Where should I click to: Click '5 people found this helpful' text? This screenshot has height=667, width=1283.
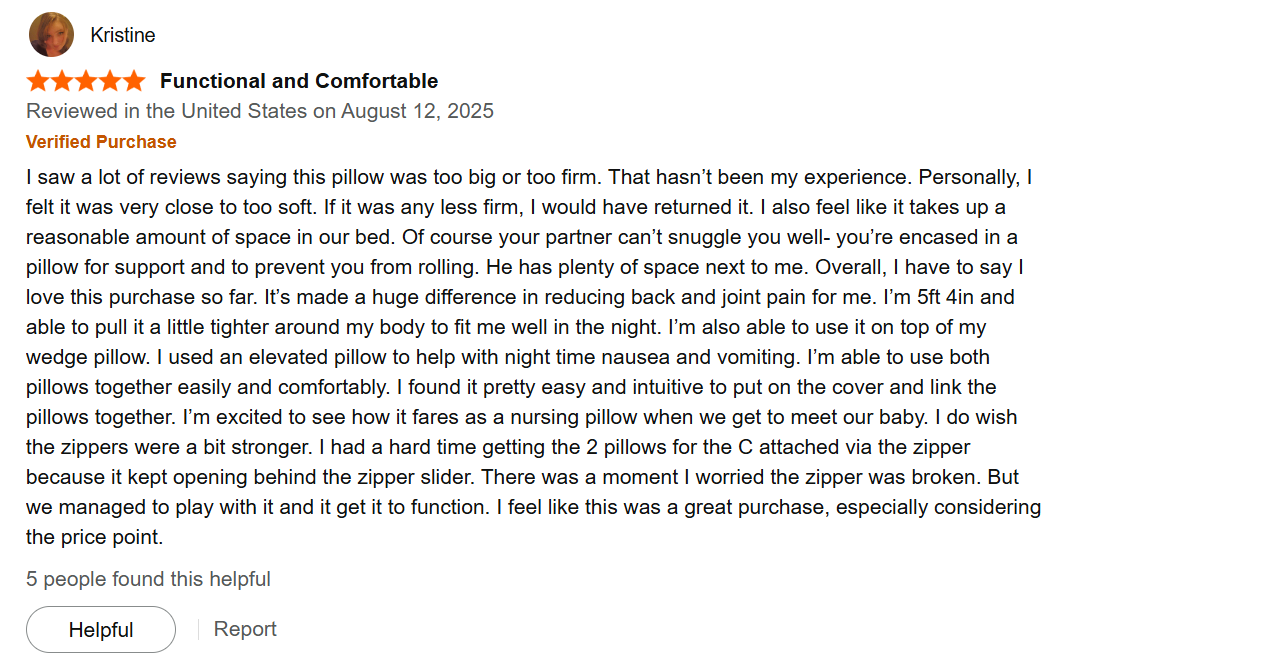point(148,579)
